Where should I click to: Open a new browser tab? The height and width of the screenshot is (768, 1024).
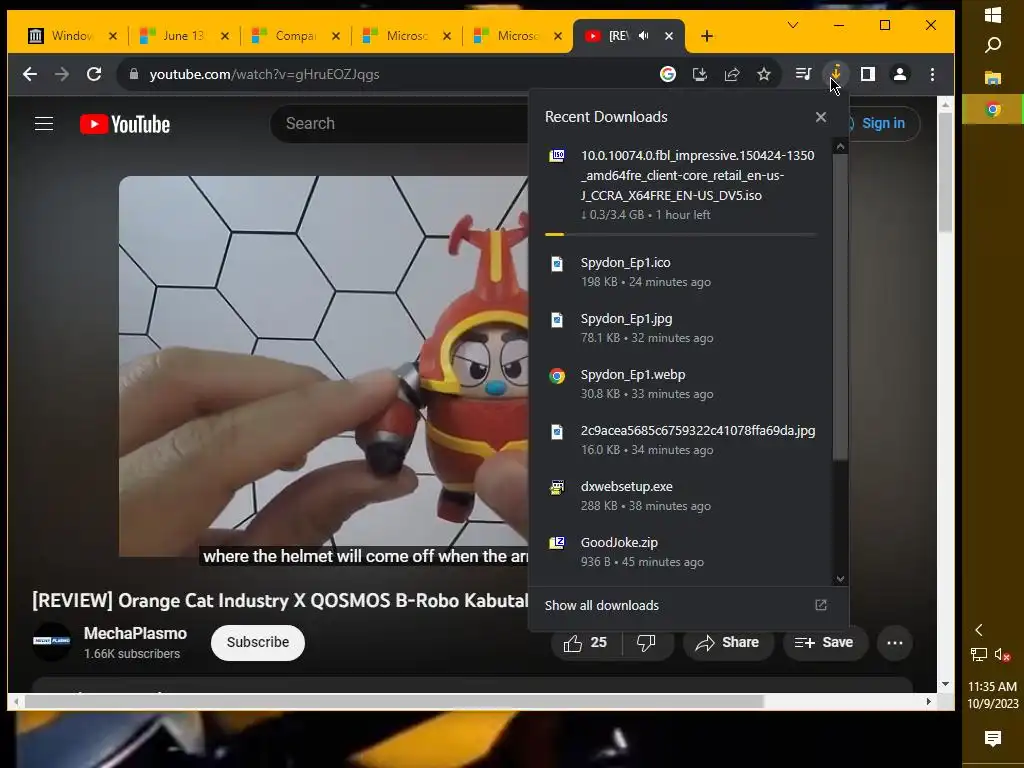pyautogui.click(x=707, y=36)
